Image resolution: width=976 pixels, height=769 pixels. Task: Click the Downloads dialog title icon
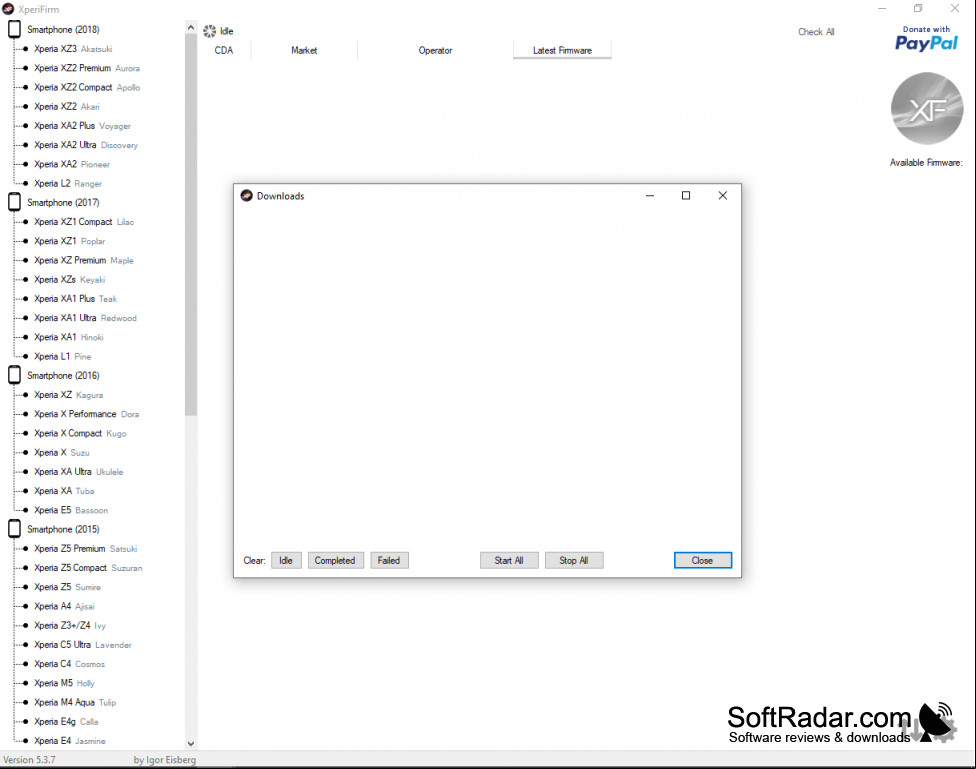(x=246, y=196)
